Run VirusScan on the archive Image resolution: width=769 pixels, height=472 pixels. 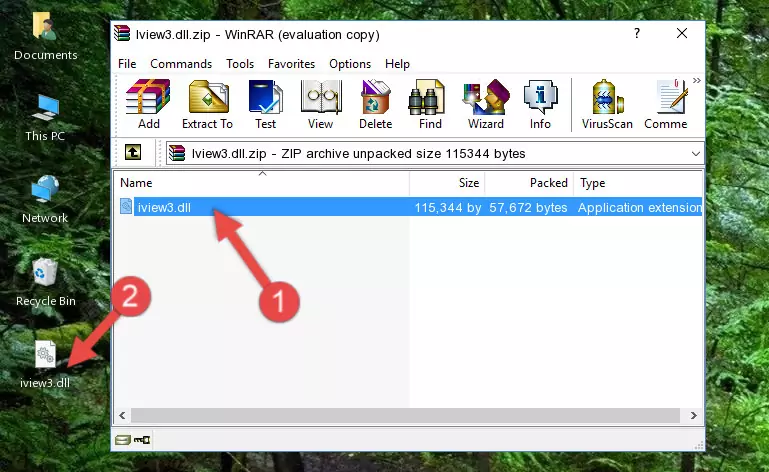pyautogui.click(x=607, y=105)
